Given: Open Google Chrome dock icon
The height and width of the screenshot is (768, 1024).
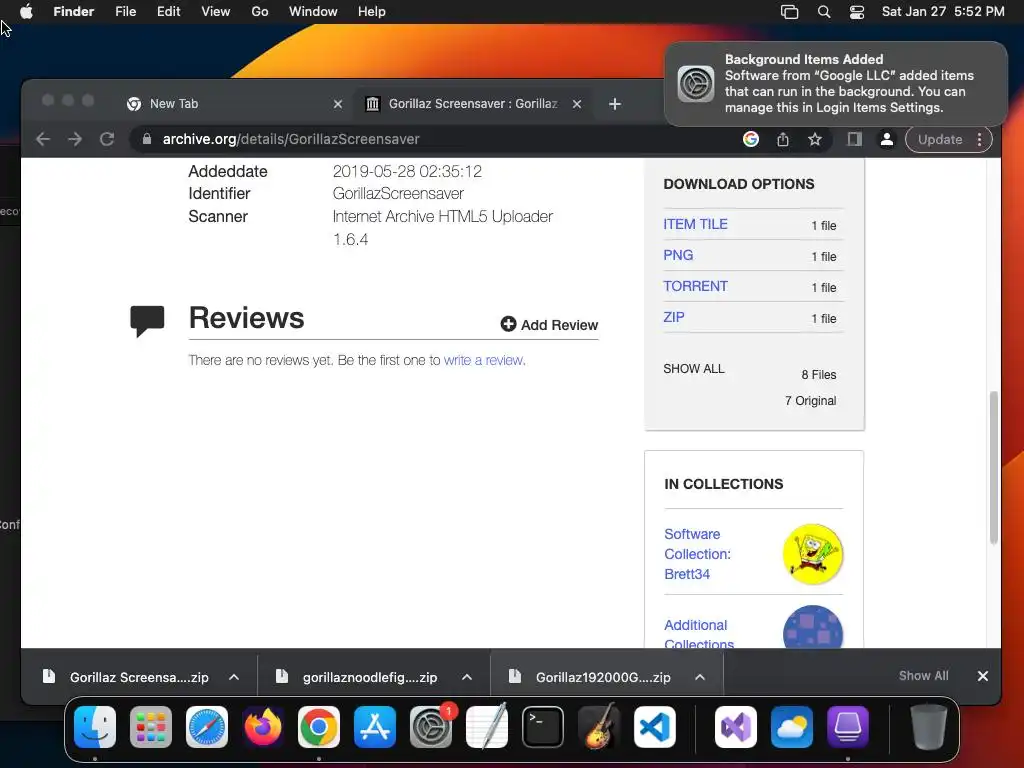Looking at the screenshot, I should tap(319, 727).
